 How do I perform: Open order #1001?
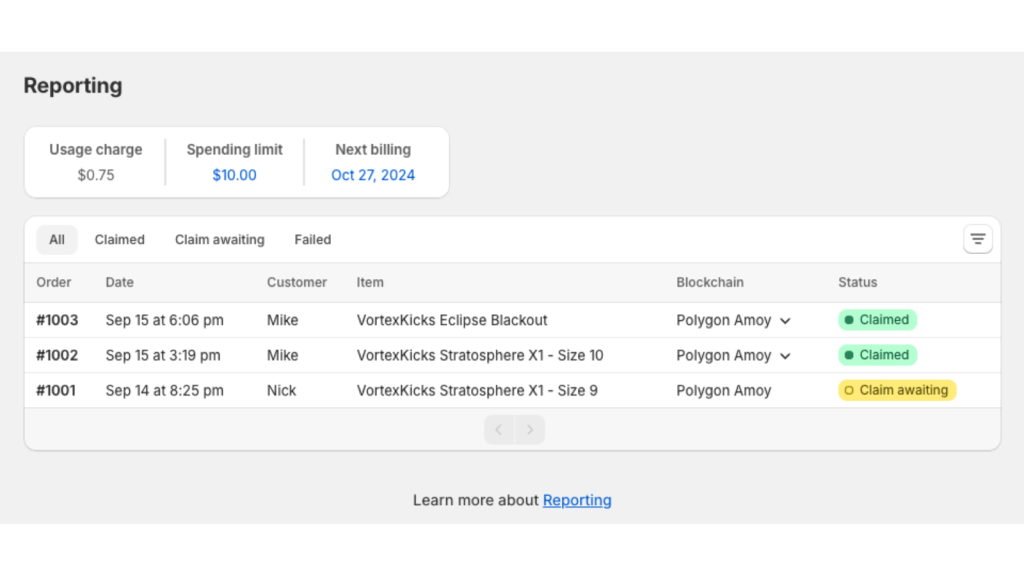pos(56,390)
